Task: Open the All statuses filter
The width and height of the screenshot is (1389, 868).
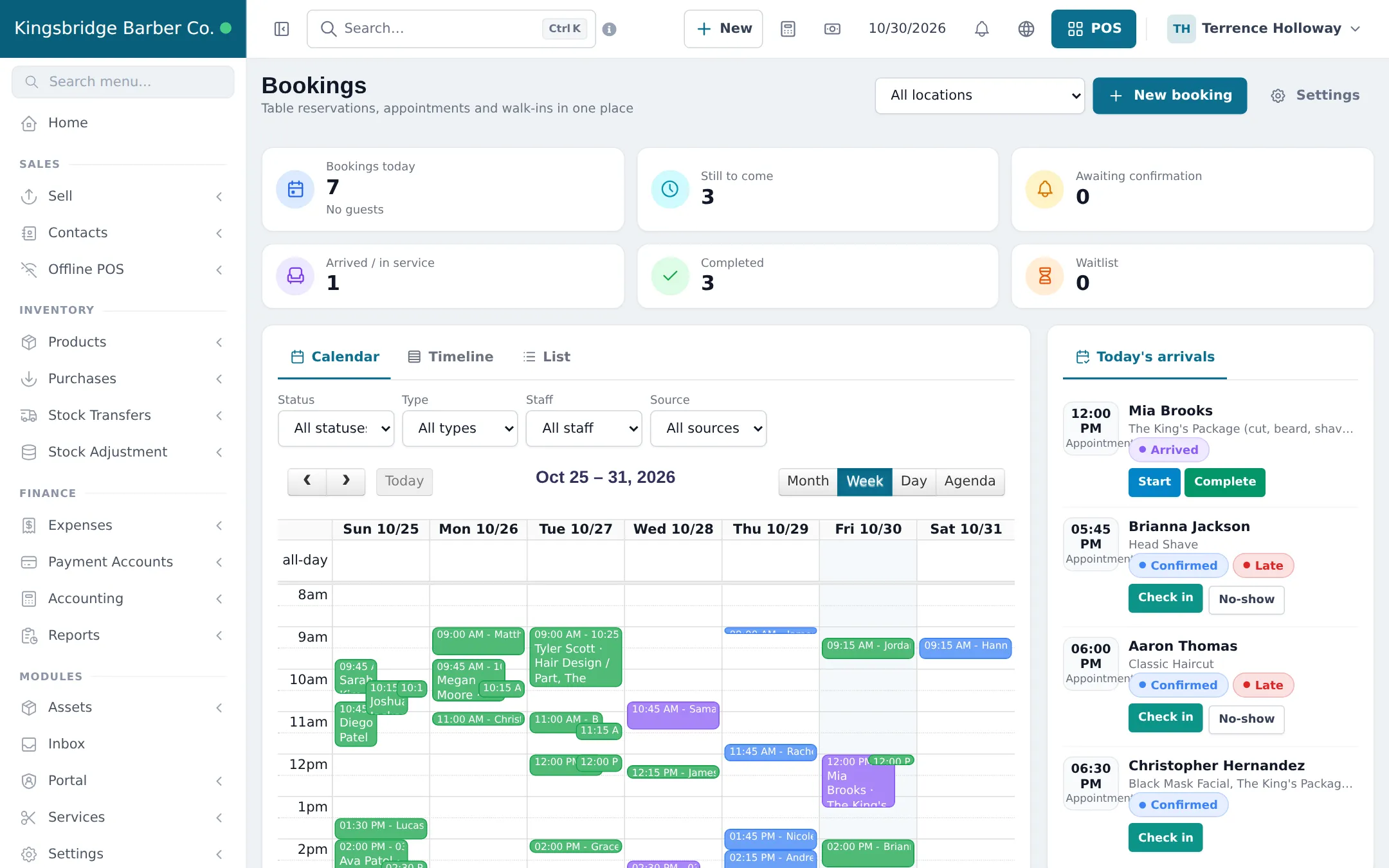Action: click(x=336, y=428)
